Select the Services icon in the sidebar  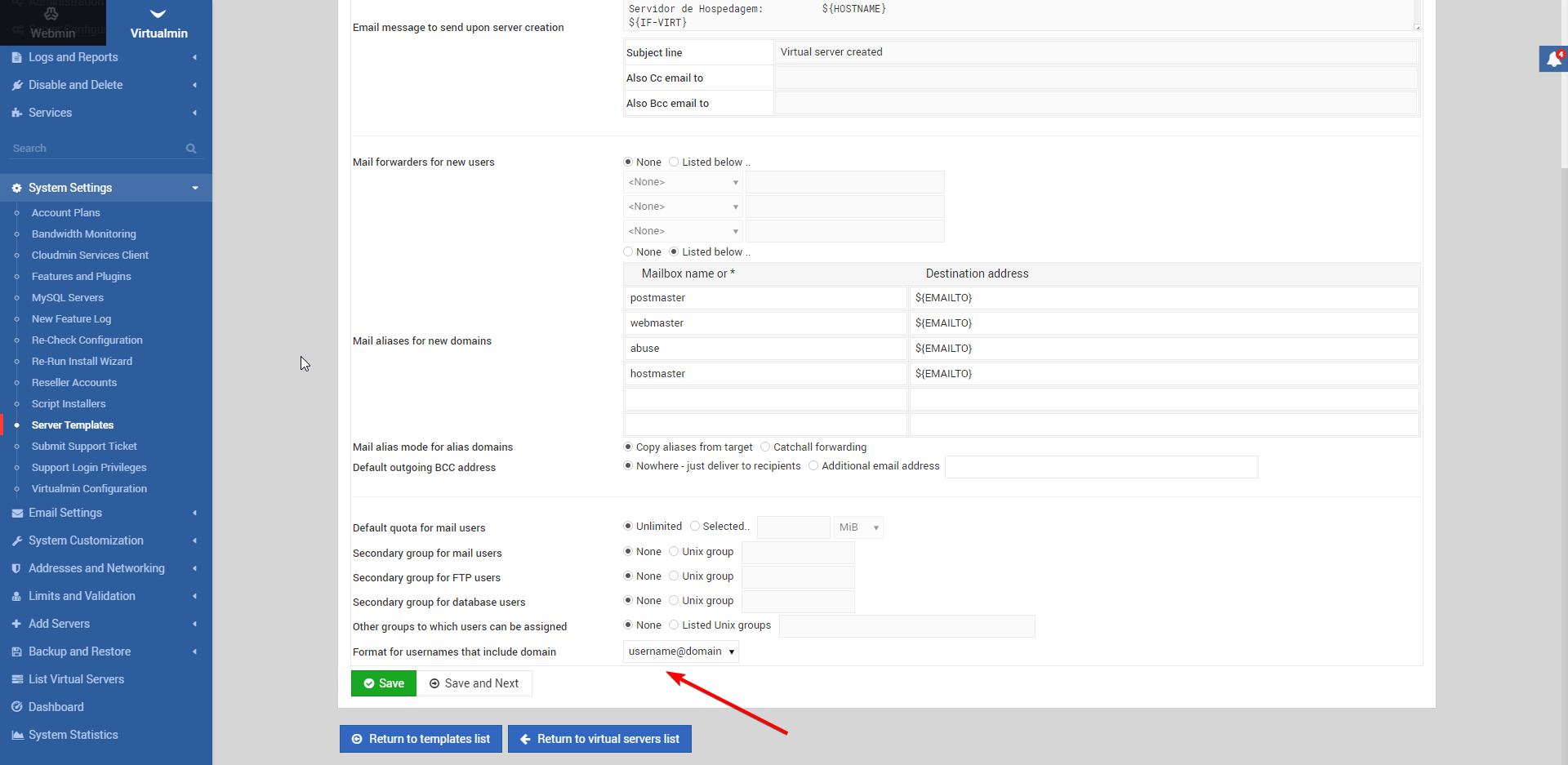tap(17, 113)
